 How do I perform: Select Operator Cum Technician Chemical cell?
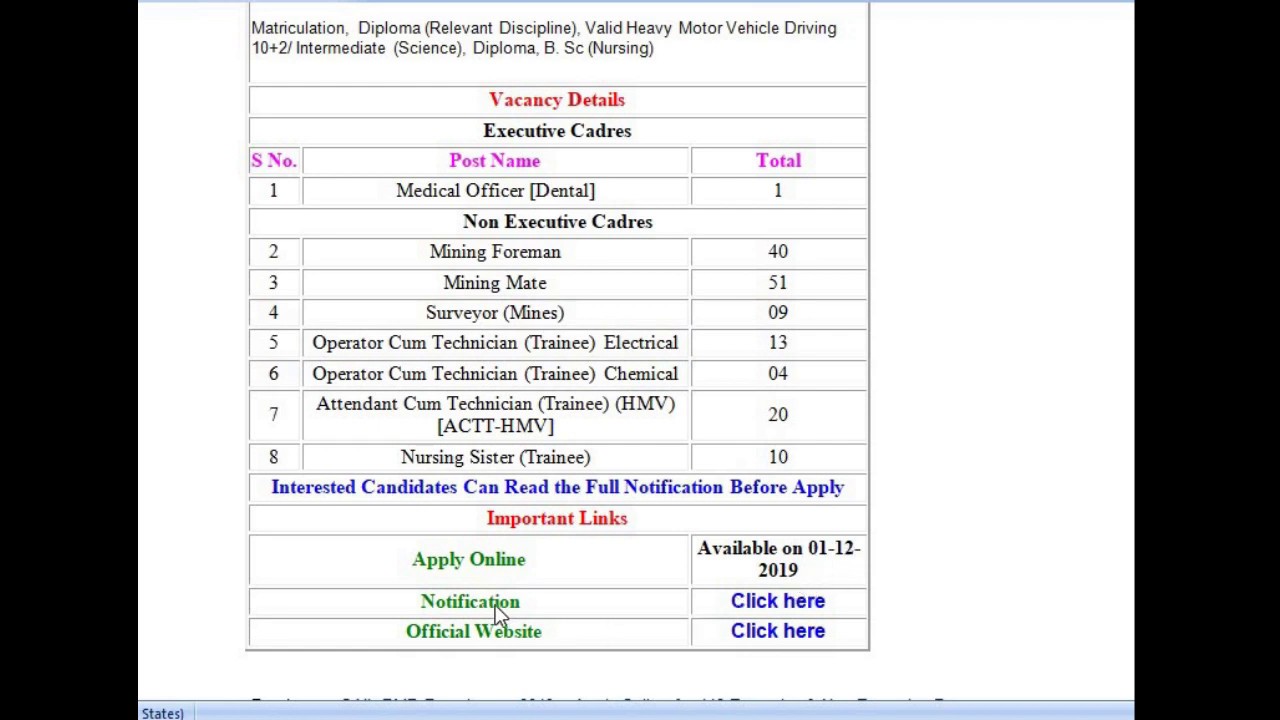[x=495, y=374]
